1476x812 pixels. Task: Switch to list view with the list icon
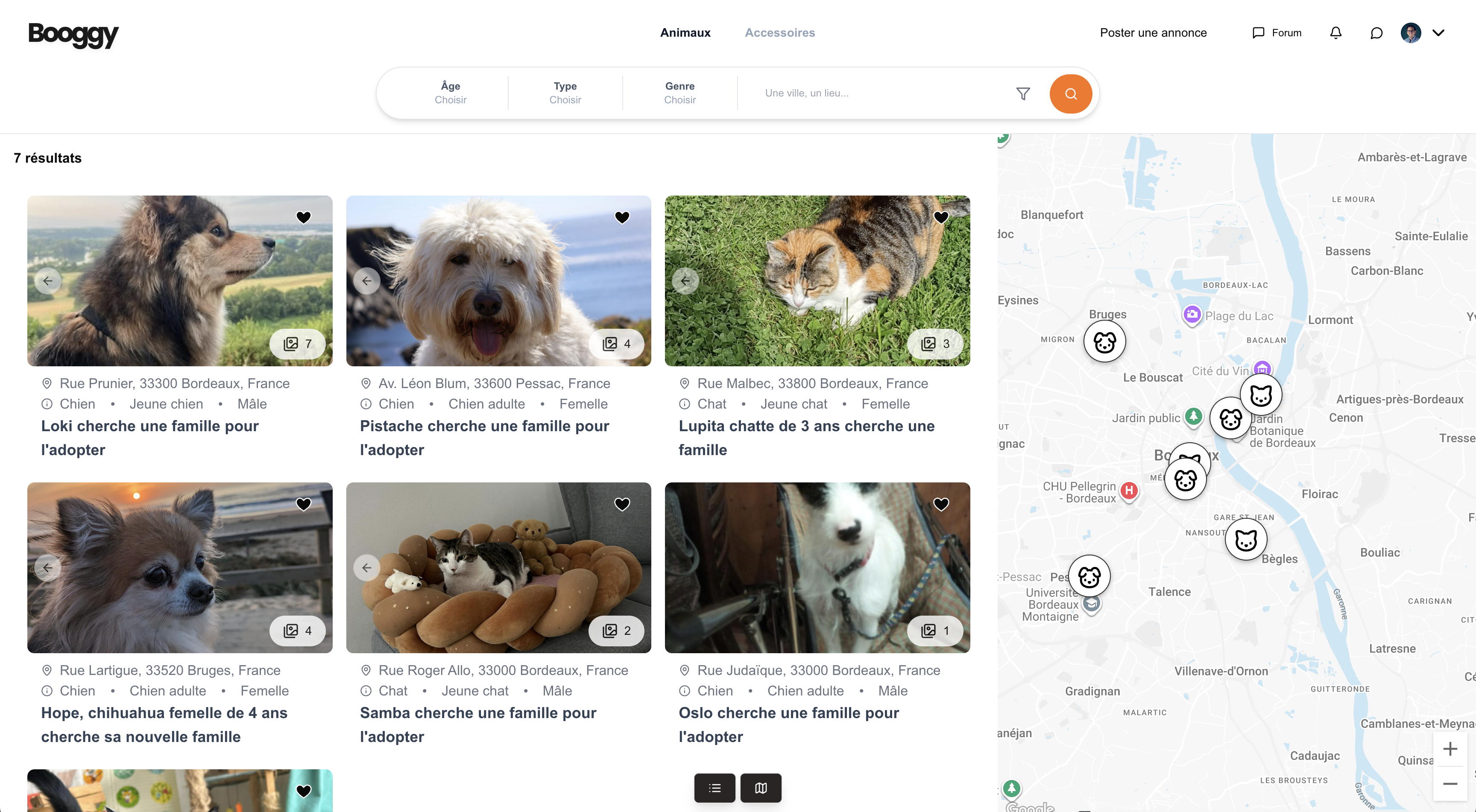715,788
